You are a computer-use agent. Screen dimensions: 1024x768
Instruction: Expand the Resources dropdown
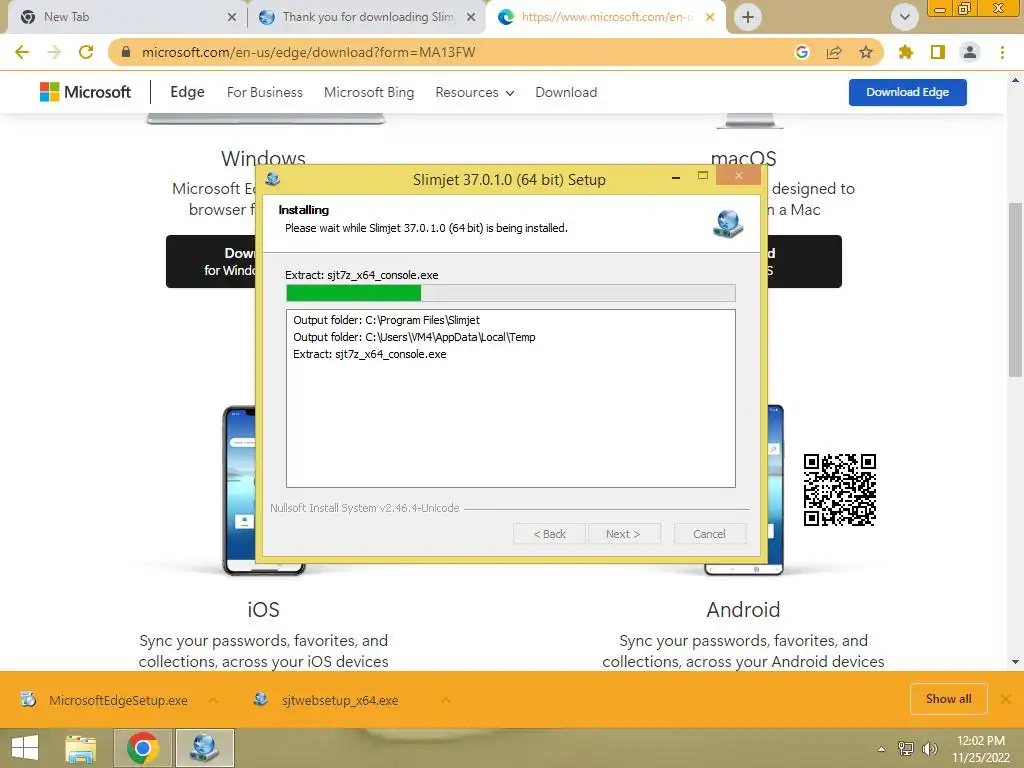tap(475, 92)
